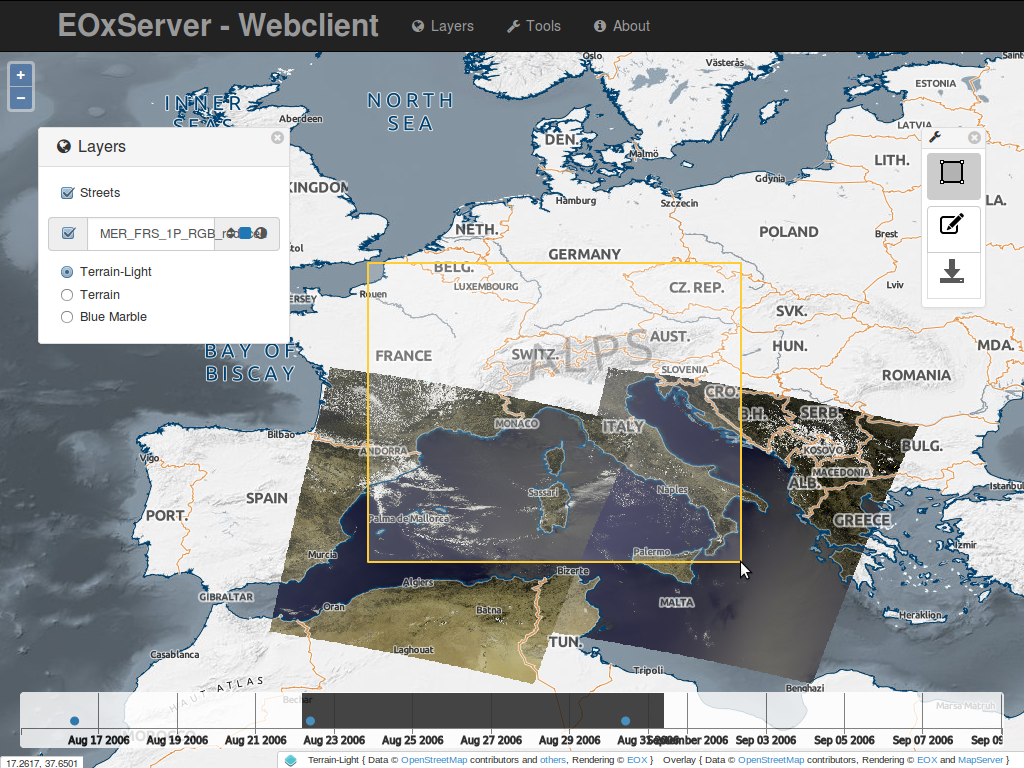This screenshot has height=768, width=1024.
Task: Click the opacity adjust icon on MER_FRS layer
Action: (261, 233)
